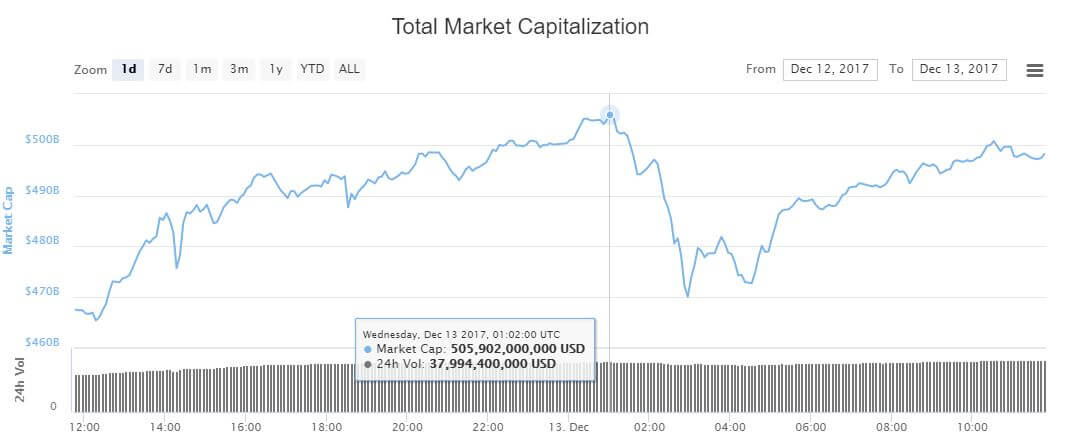
Task: Edit the To date field
Action: coord(959,69)
